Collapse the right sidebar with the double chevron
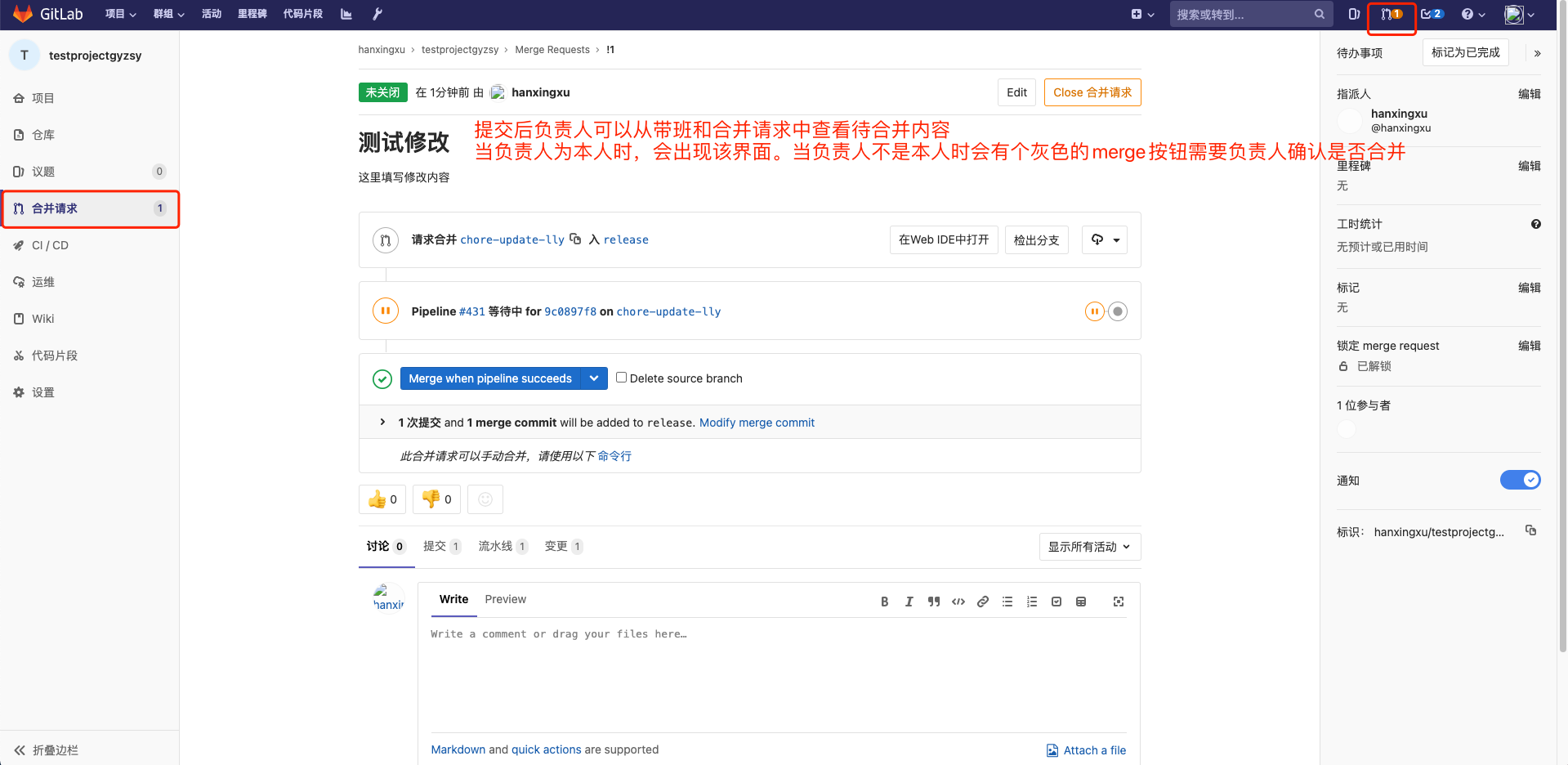The image size is (1568, 765). (1537, 53)
